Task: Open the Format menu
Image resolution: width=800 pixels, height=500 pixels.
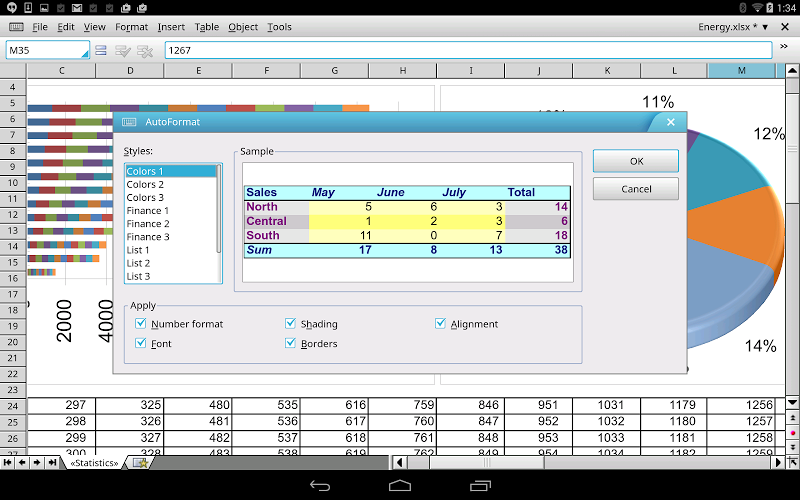Action: [131, 27]
